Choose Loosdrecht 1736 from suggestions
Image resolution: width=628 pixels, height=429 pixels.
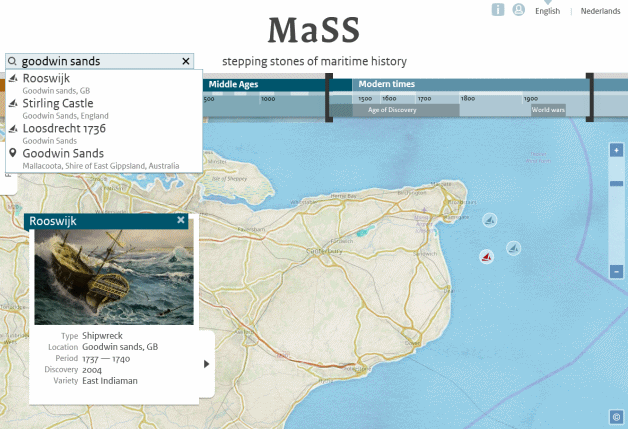(64, 129)
